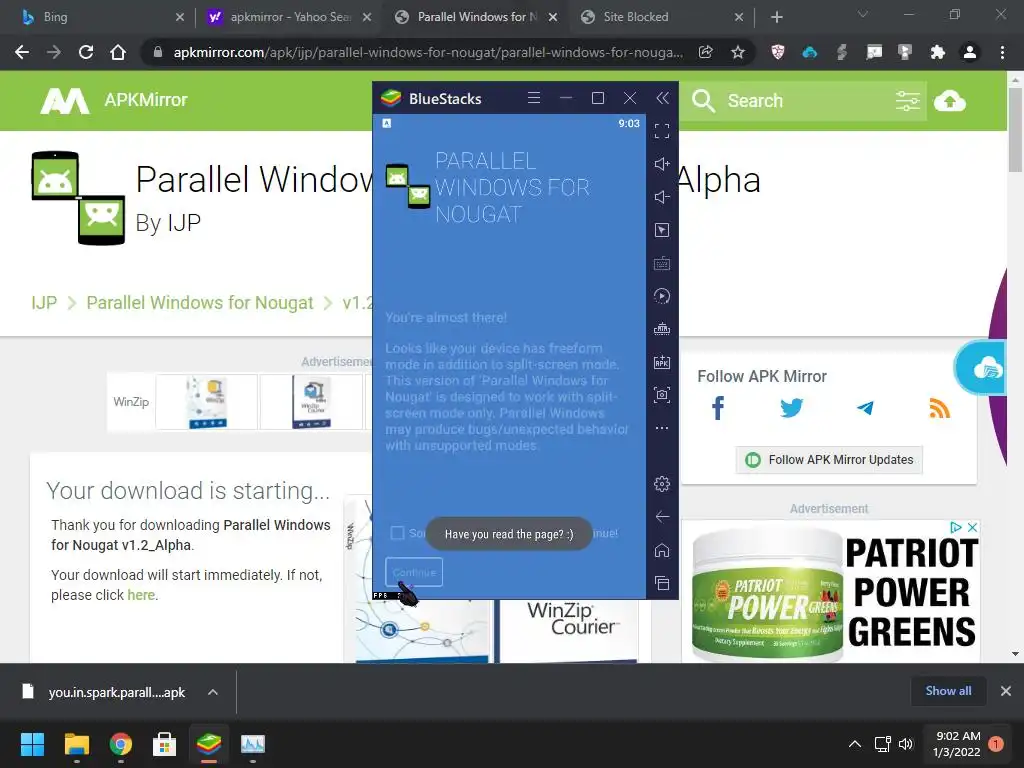Open APK Mirror Twitter icon
Image resolution: width=1024 pixels, height=768 pixels.
(x=792, y=408)
